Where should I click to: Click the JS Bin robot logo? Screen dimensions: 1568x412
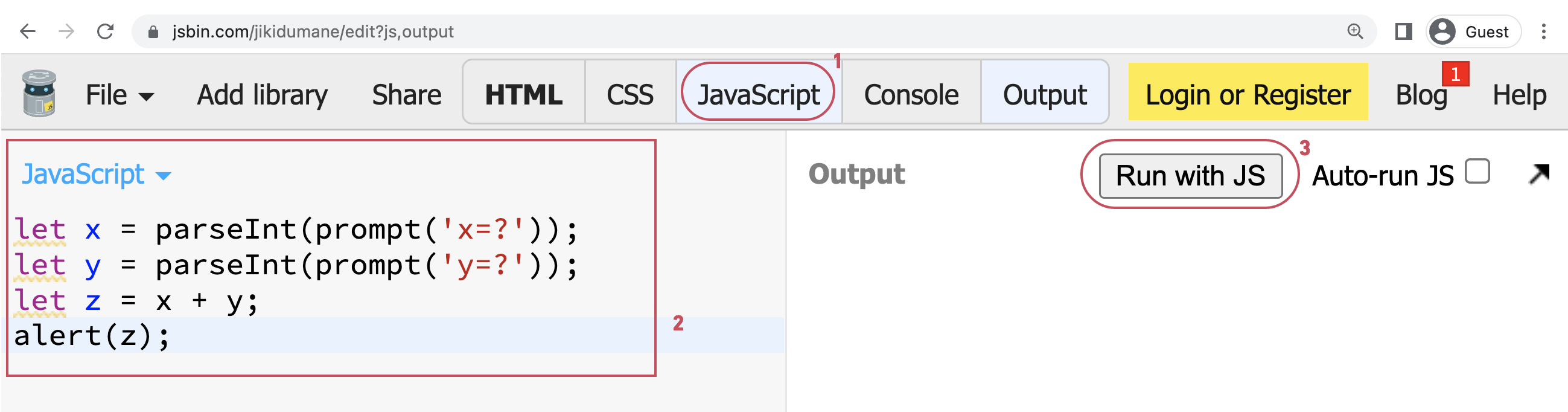(40, 94)
